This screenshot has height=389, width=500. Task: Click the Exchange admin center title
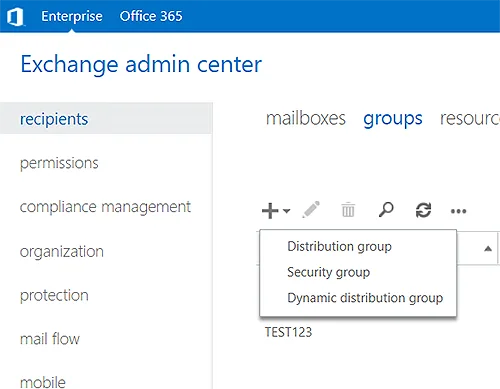point(141,64)
